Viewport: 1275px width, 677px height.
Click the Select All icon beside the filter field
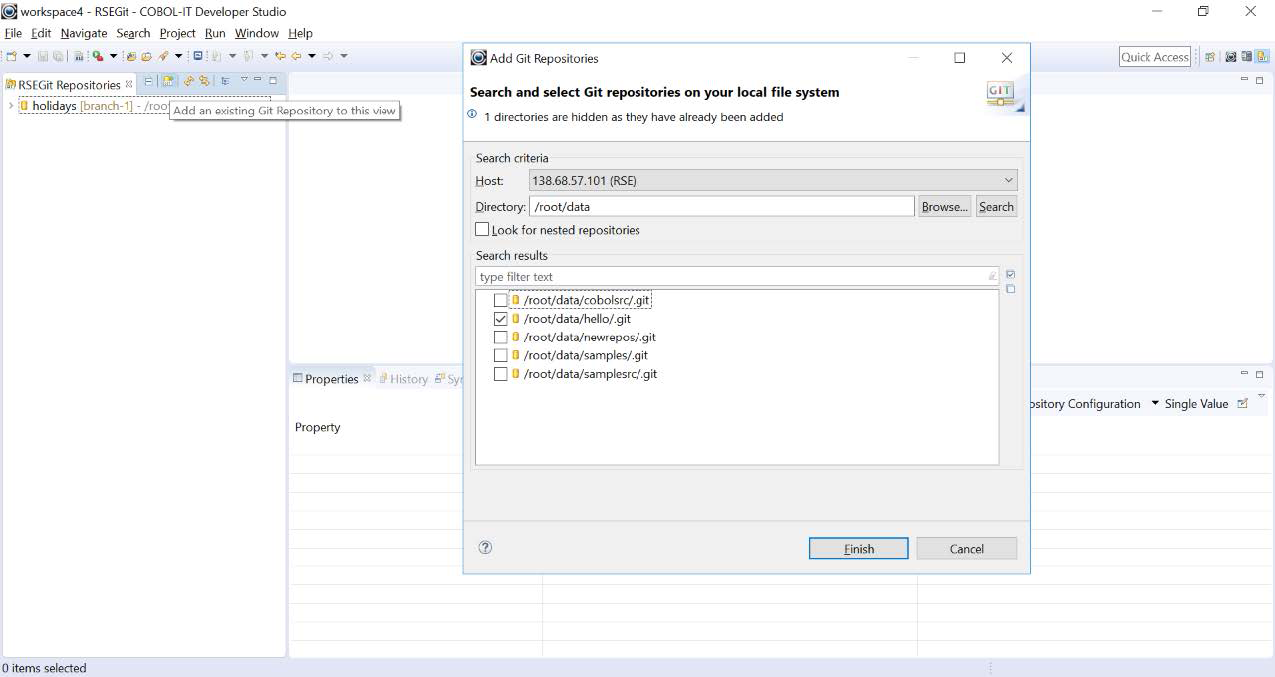[1010, 273]
